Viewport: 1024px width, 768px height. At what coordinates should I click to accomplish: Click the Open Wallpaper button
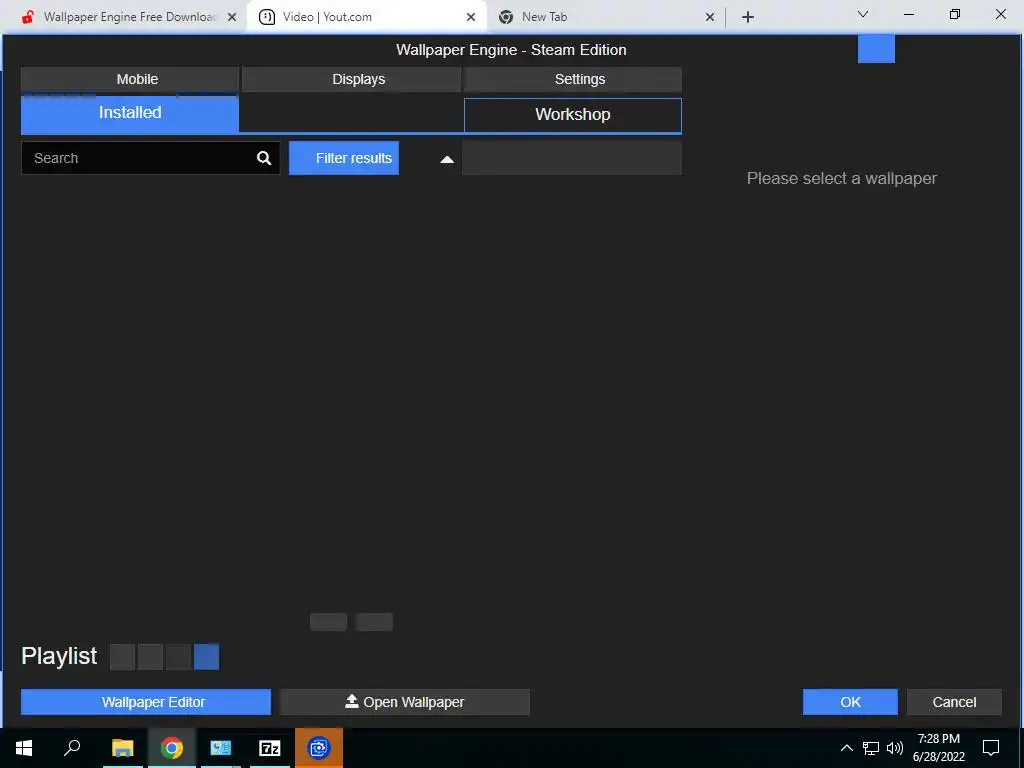point(405,702)
